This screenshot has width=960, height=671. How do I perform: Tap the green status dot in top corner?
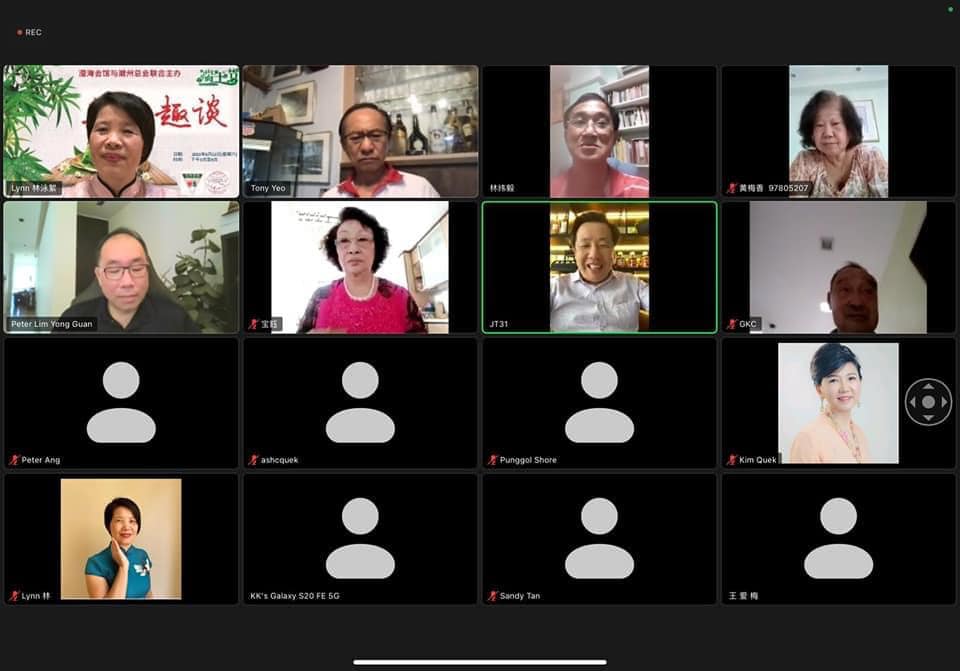coord(950,9)
